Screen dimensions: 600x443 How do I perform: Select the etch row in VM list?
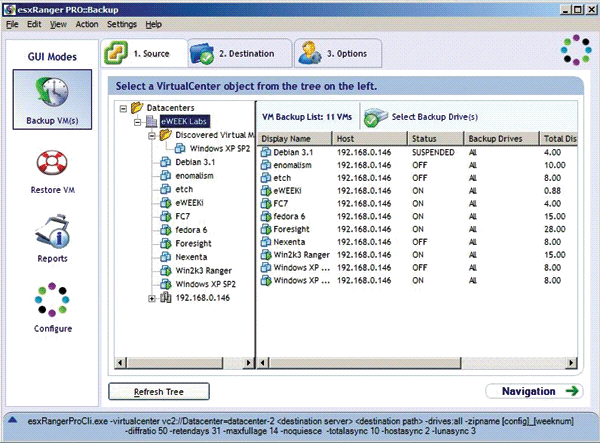coord(418,178)
